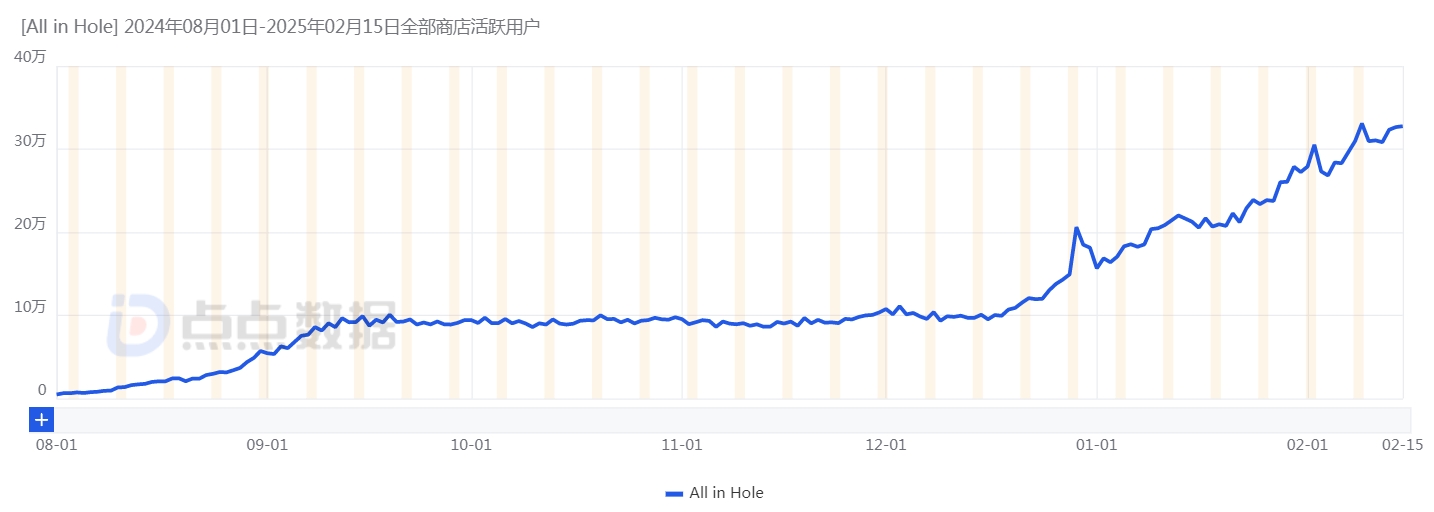Click the blue plus icon below chart
Image resolution: width=1434 pixels, height=512 pixels.
pyautogui.click(x=41, y=420)
